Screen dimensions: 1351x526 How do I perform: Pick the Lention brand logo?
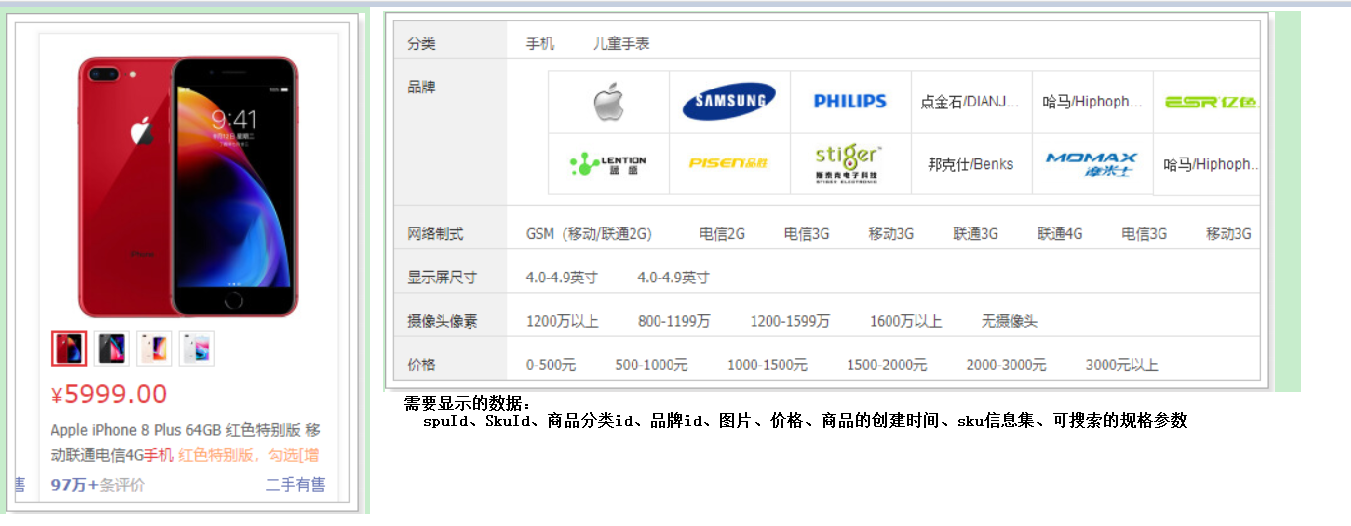608,163
